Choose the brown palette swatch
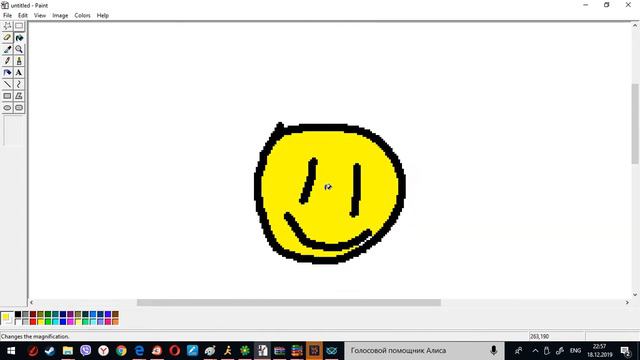Image resolution: width=640 pixels, height=360 pixels. point(116,314)
